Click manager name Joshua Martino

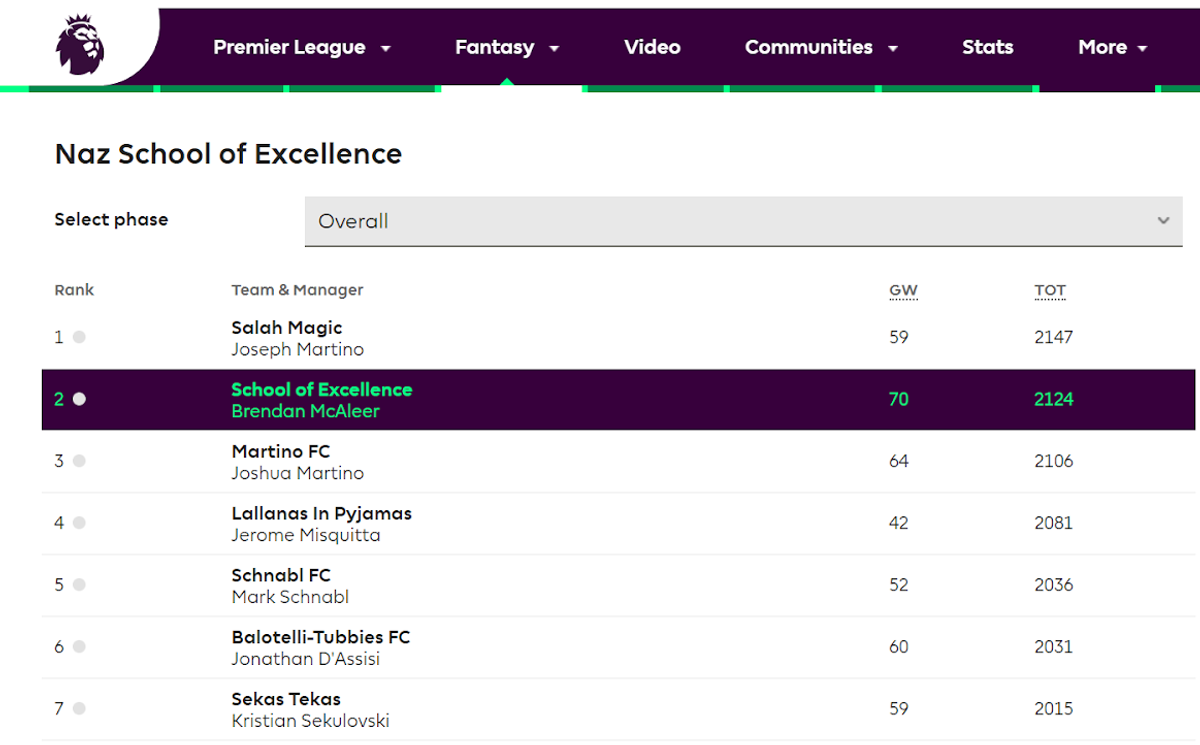[x=297, y=474]
